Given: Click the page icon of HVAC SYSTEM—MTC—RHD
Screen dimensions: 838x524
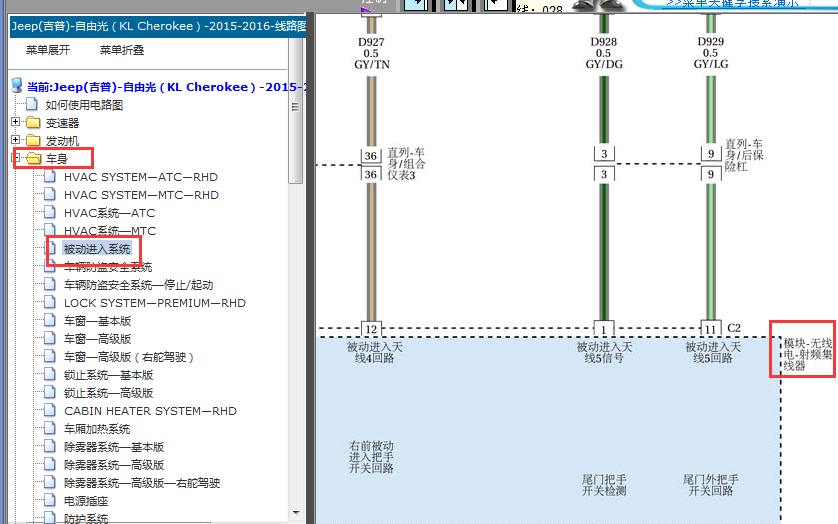Looking at the screenshot, I should 50,195.
